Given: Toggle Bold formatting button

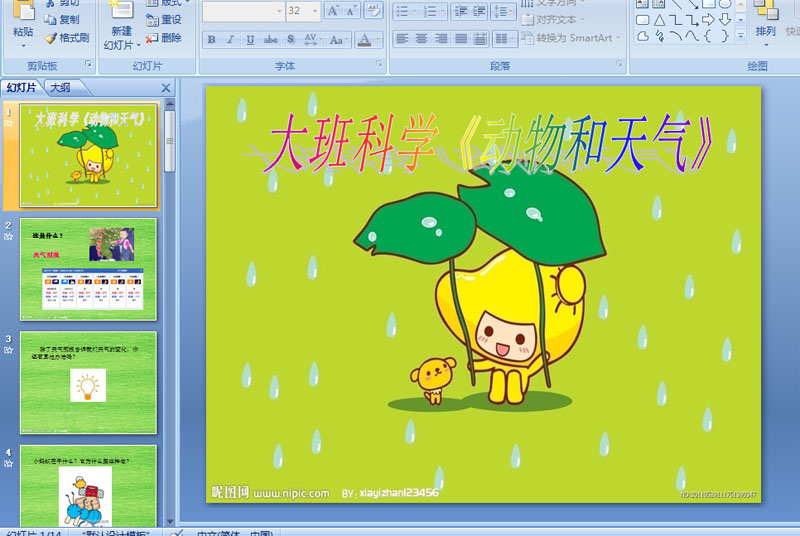Looking at the screenshot, I should point(211,39).
